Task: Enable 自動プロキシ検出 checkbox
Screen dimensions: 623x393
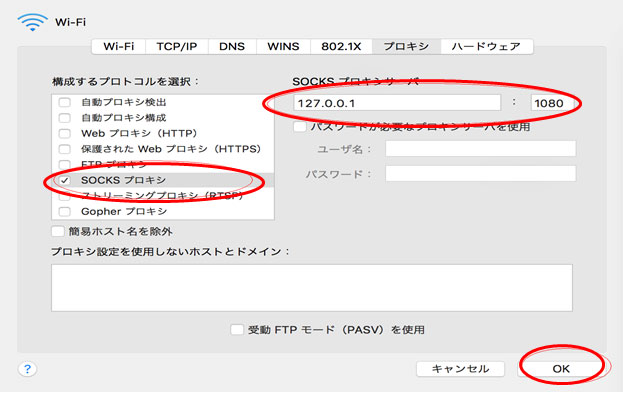Action: (x=64, y=102)
